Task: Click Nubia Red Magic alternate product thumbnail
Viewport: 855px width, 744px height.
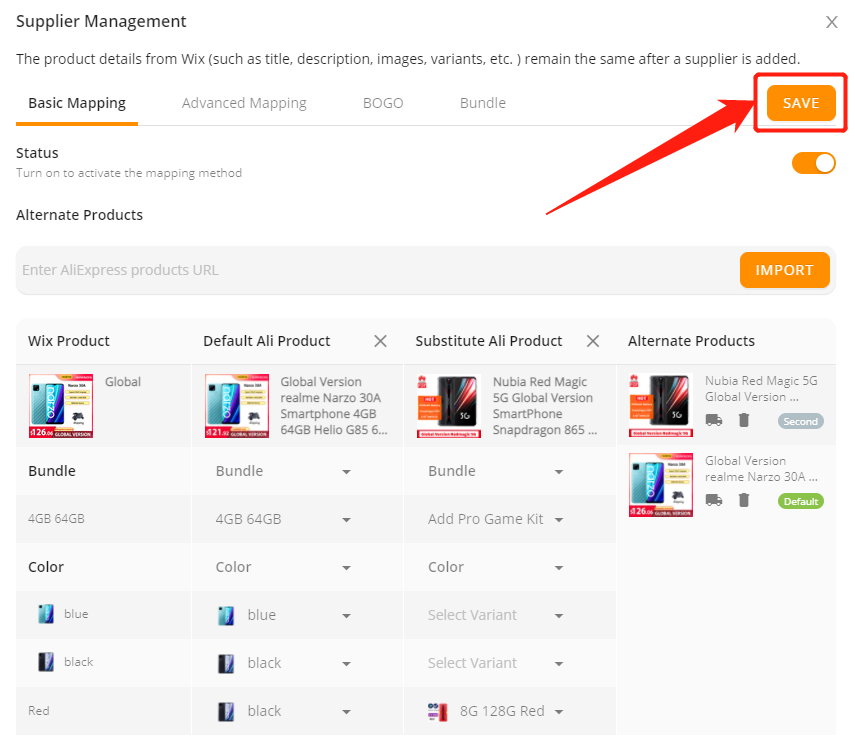Action: point(661,405)
